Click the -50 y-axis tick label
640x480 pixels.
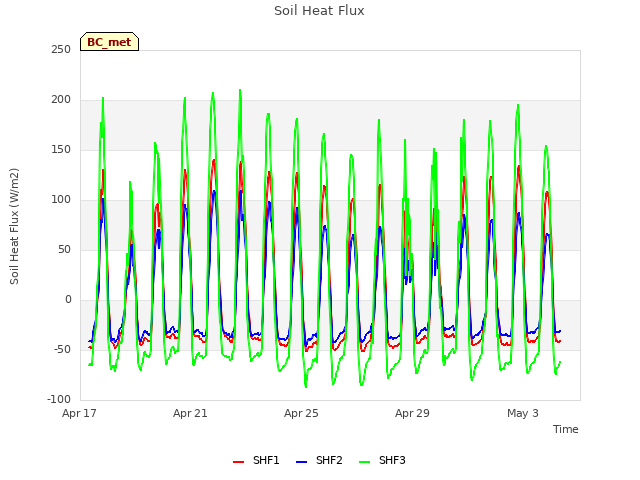(x=62, y=350)
